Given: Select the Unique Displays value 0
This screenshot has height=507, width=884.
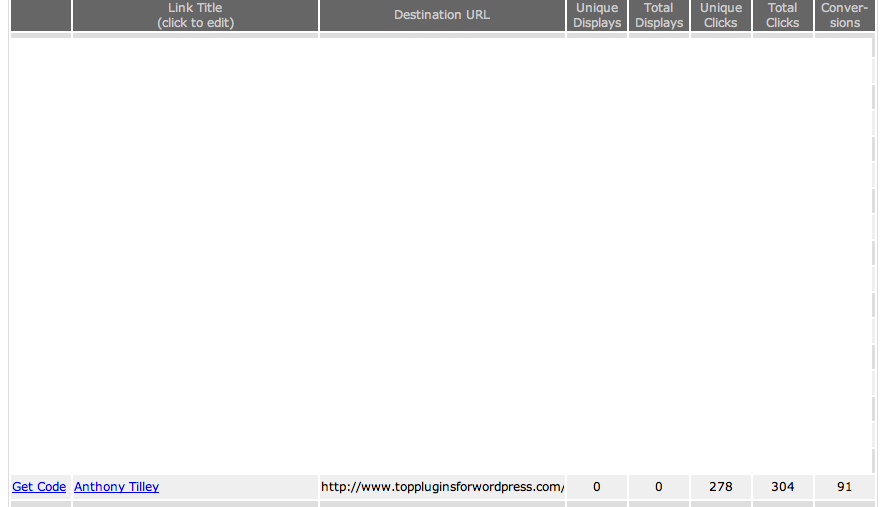Looking at the screenshot, I should point(597,487).
